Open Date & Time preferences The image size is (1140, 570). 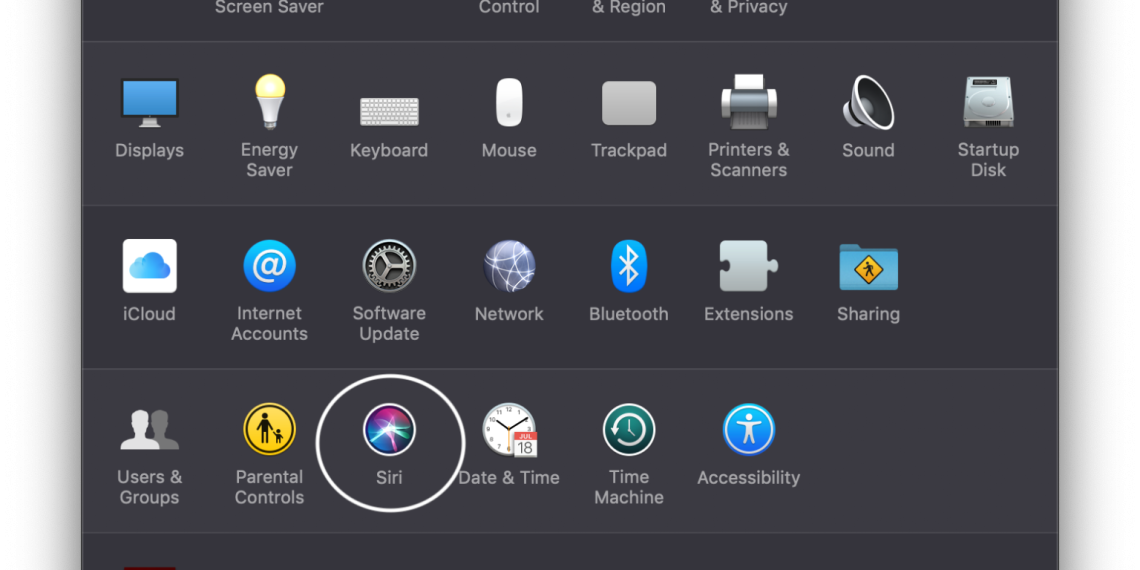click(509, 430)
